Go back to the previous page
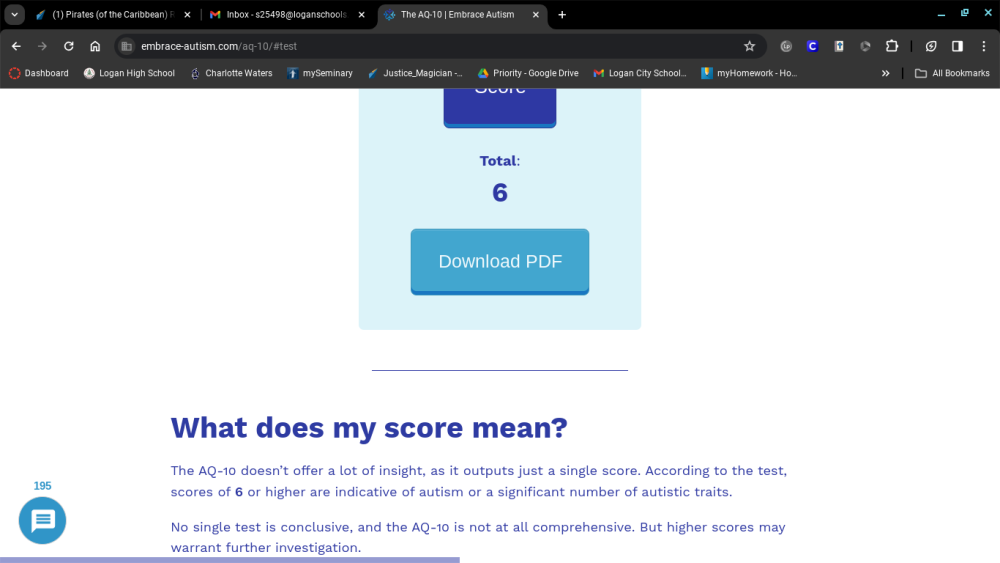The image size is (1000, 563). pos(16,46)
